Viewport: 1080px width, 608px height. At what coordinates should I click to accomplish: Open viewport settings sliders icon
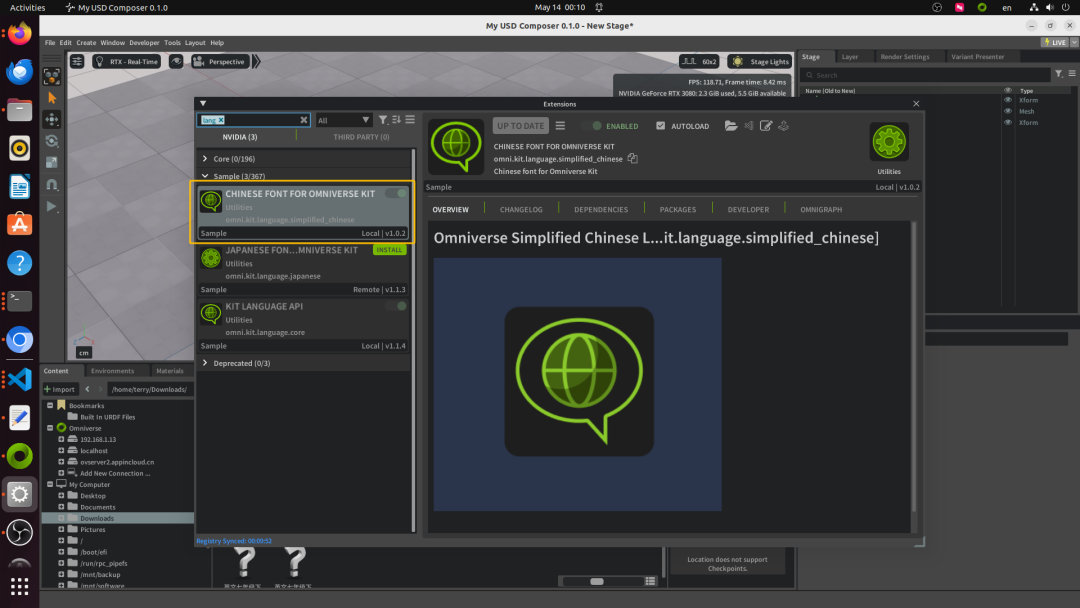coord(77,61)
